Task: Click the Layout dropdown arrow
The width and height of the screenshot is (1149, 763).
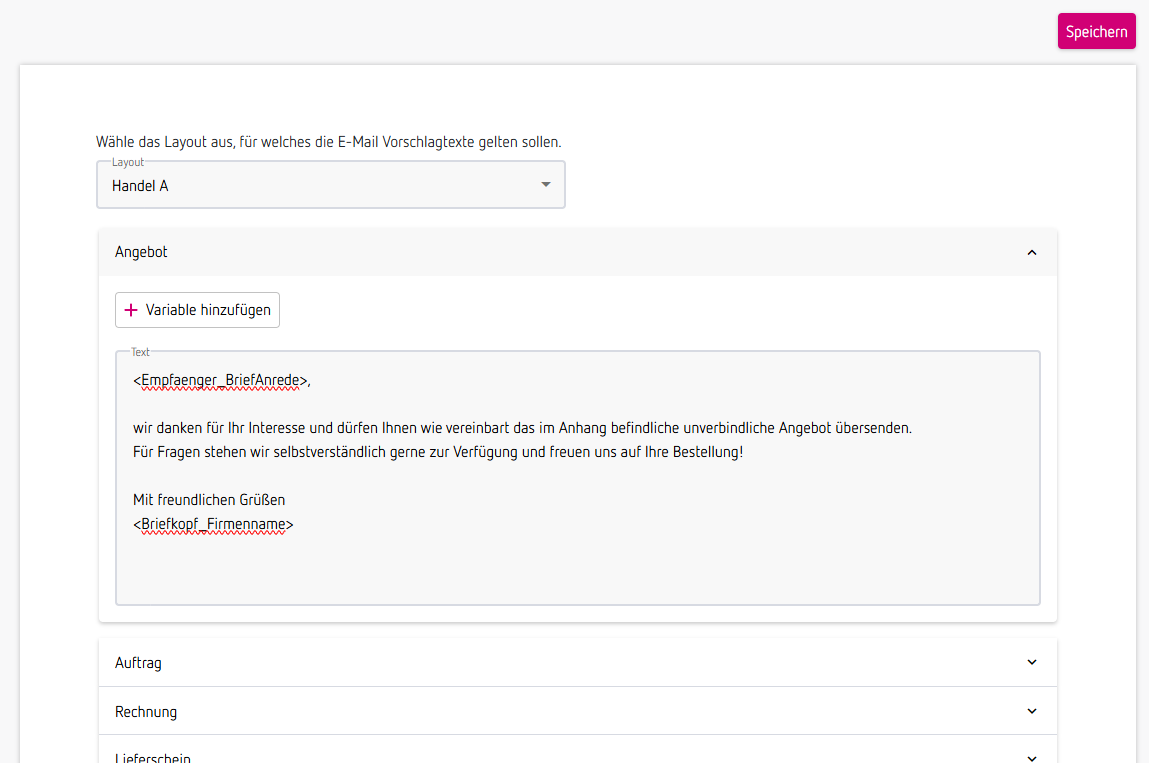Action: [x=546, y=185]
